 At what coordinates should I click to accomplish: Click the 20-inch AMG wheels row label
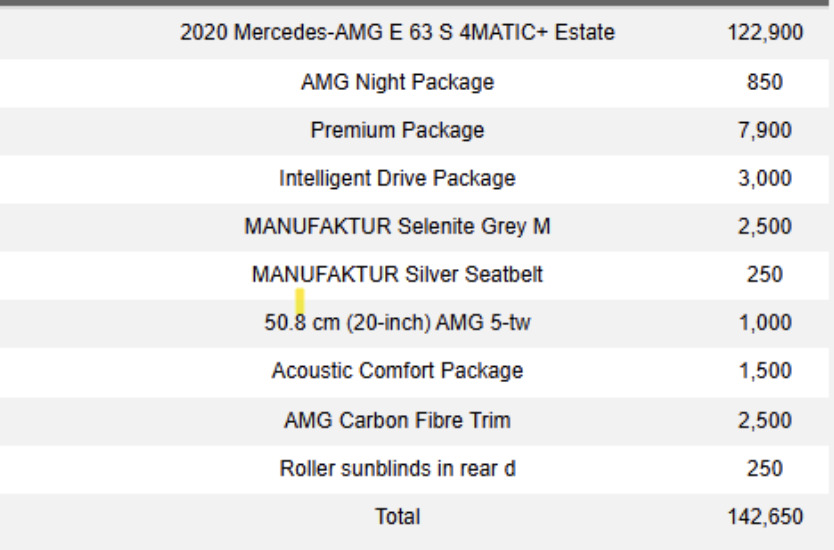(x=397, y=323)
